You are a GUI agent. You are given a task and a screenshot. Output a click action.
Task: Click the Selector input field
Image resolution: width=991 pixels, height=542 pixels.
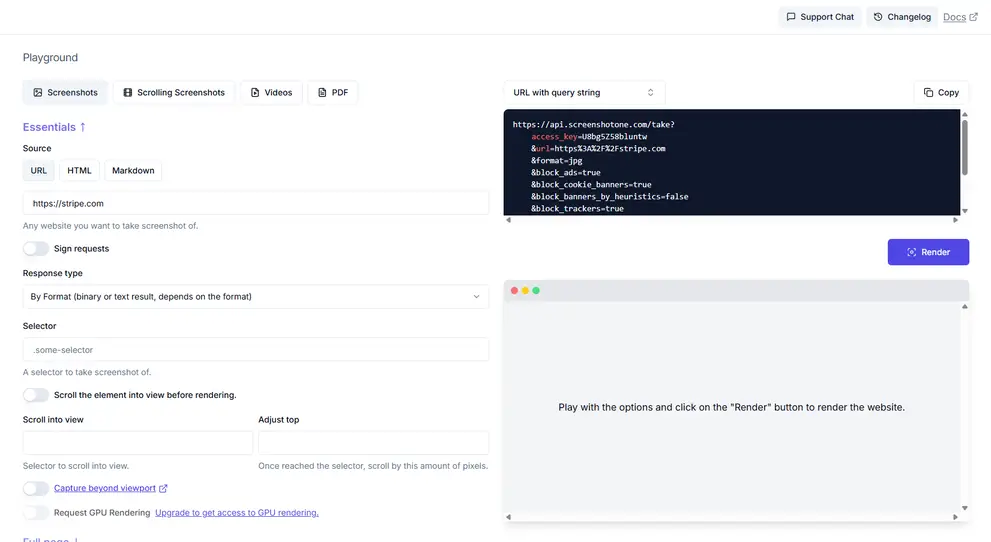click(255, 349)
